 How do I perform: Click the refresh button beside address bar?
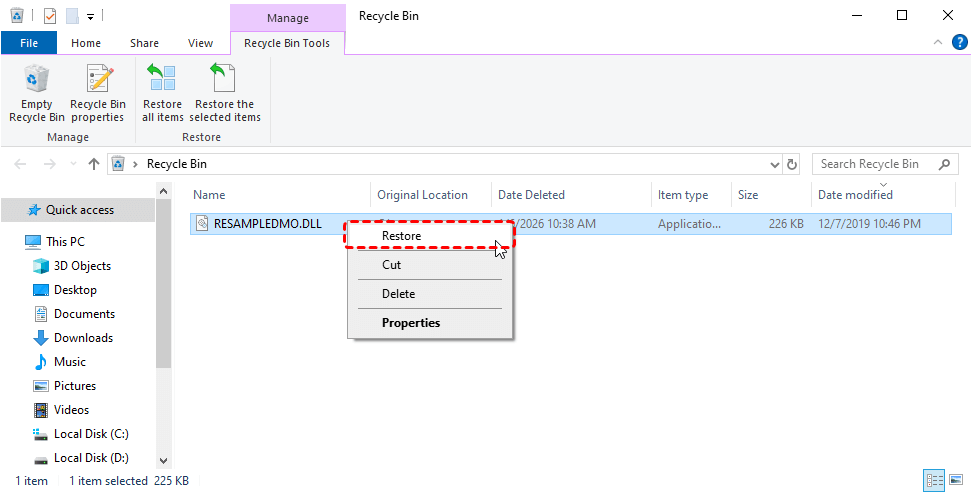coord(793,164)
